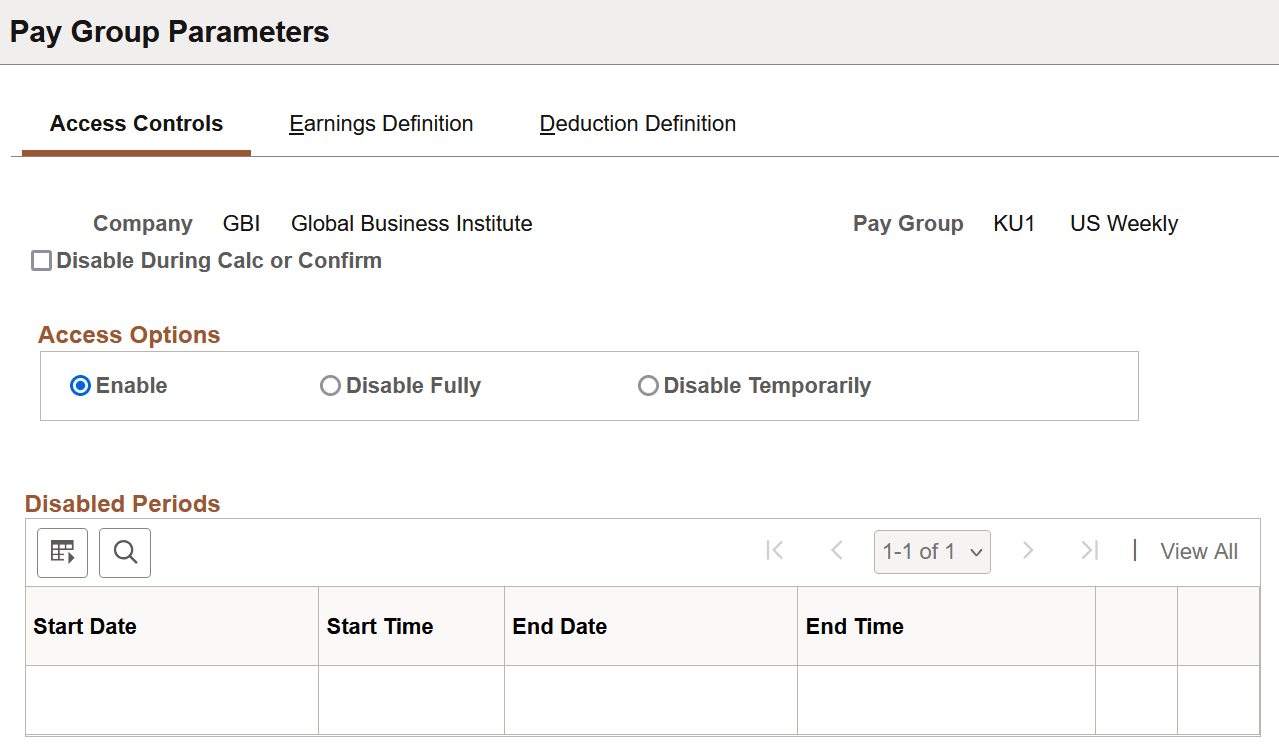Click the empty End Date field
Image resolution: width=1279 pixels, height=748 pixels.
click(x=650, y=700)
